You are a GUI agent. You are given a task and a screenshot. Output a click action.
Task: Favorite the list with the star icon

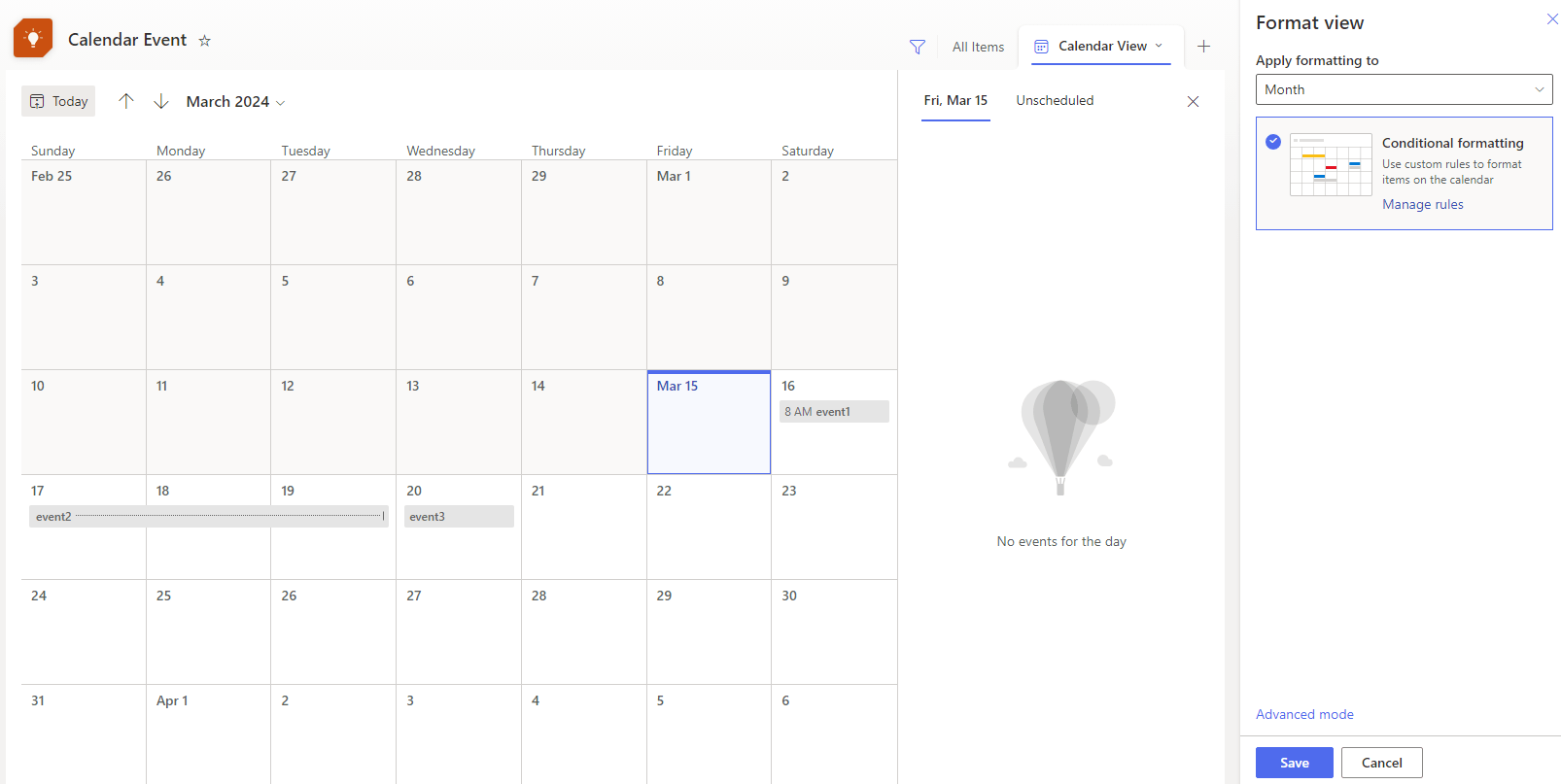[204, 41]
